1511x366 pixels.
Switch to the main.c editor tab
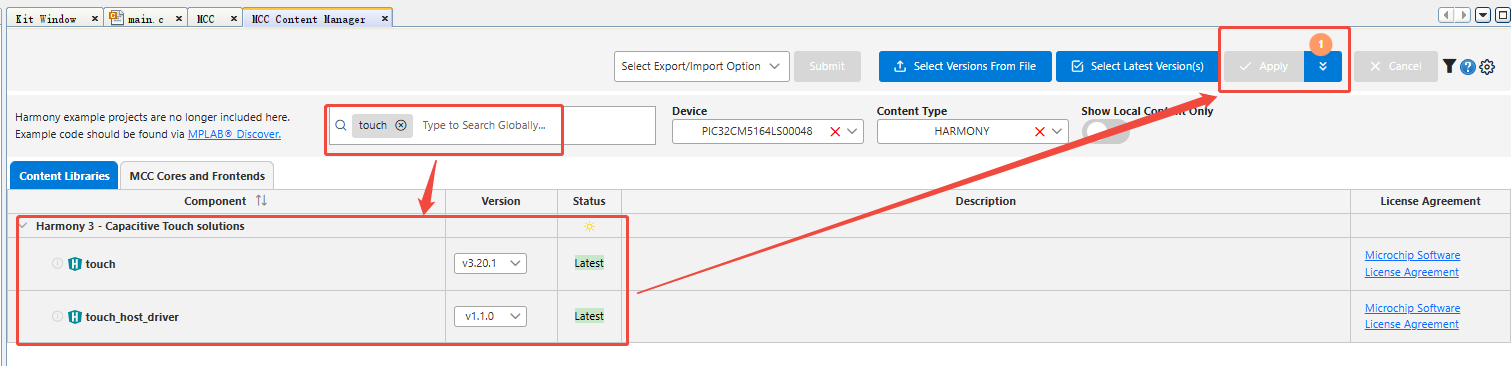145,19
